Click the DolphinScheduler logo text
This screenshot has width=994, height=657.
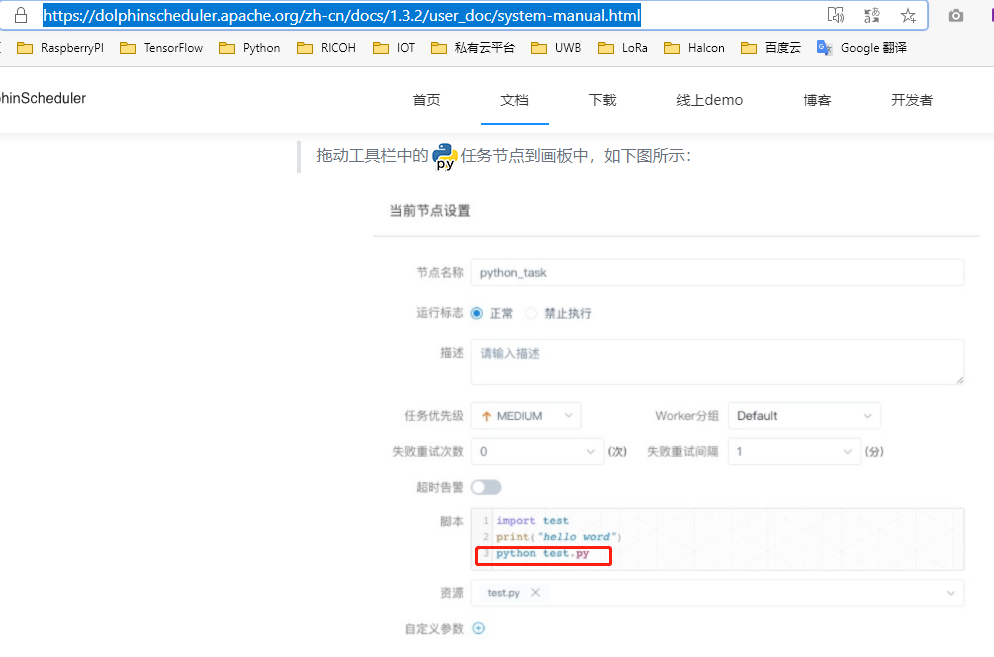click(42, 98)
